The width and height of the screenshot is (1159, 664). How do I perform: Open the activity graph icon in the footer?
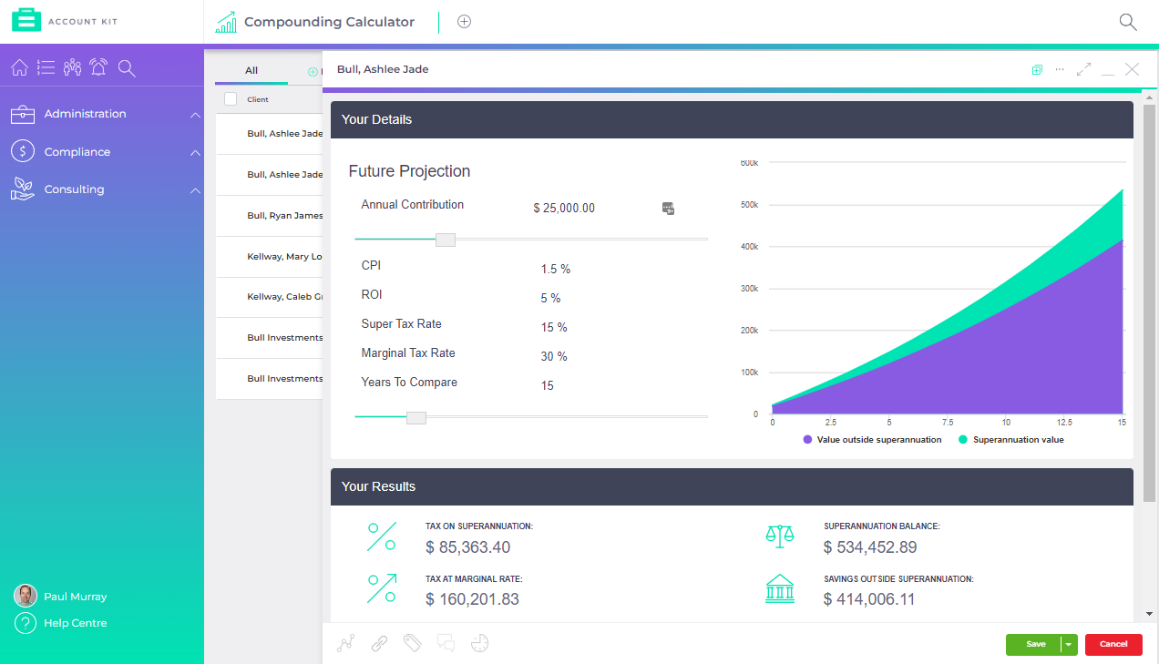click(346, 643)
